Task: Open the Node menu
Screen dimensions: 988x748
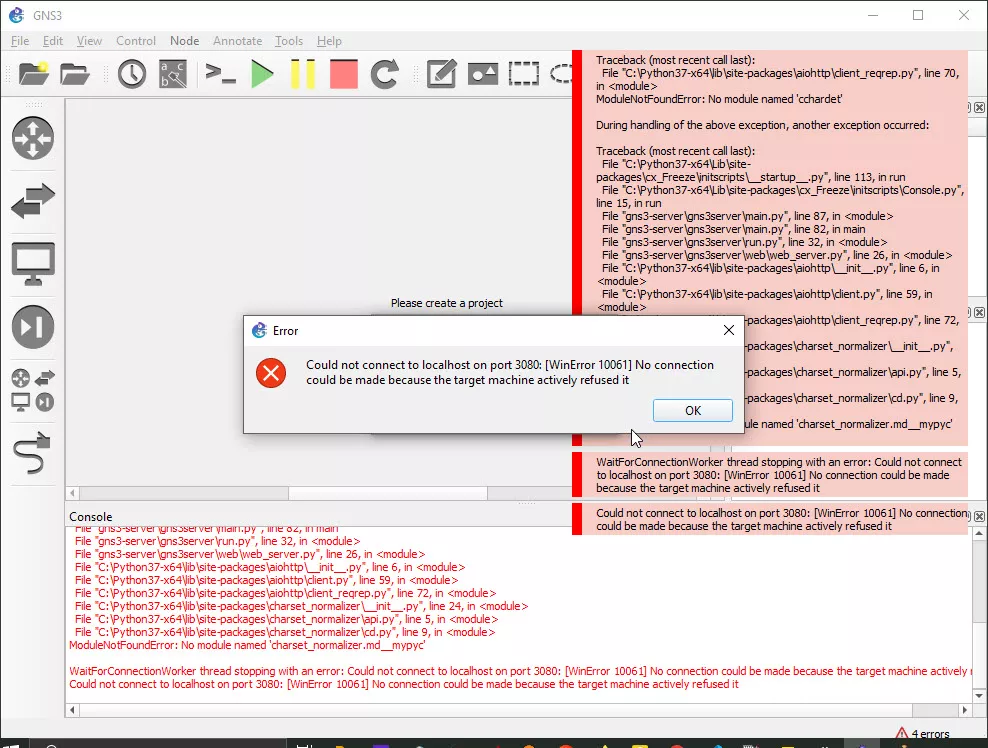Action: 185,41
